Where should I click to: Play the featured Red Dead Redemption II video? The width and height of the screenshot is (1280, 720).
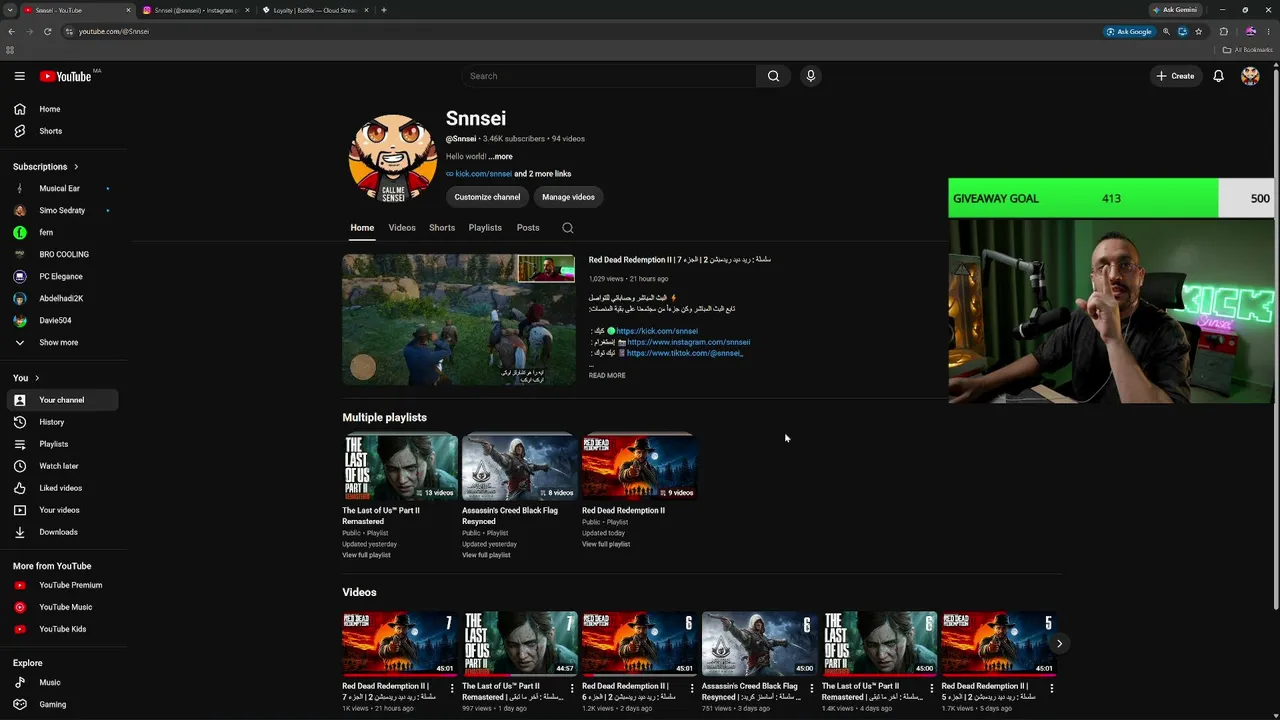tap(459, 320)
